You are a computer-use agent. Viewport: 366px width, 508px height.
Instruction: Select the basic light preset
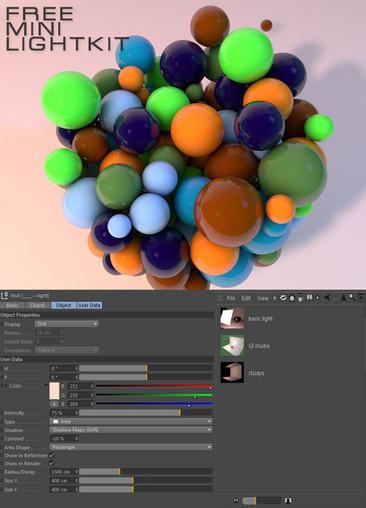click(x=247, y=318)
